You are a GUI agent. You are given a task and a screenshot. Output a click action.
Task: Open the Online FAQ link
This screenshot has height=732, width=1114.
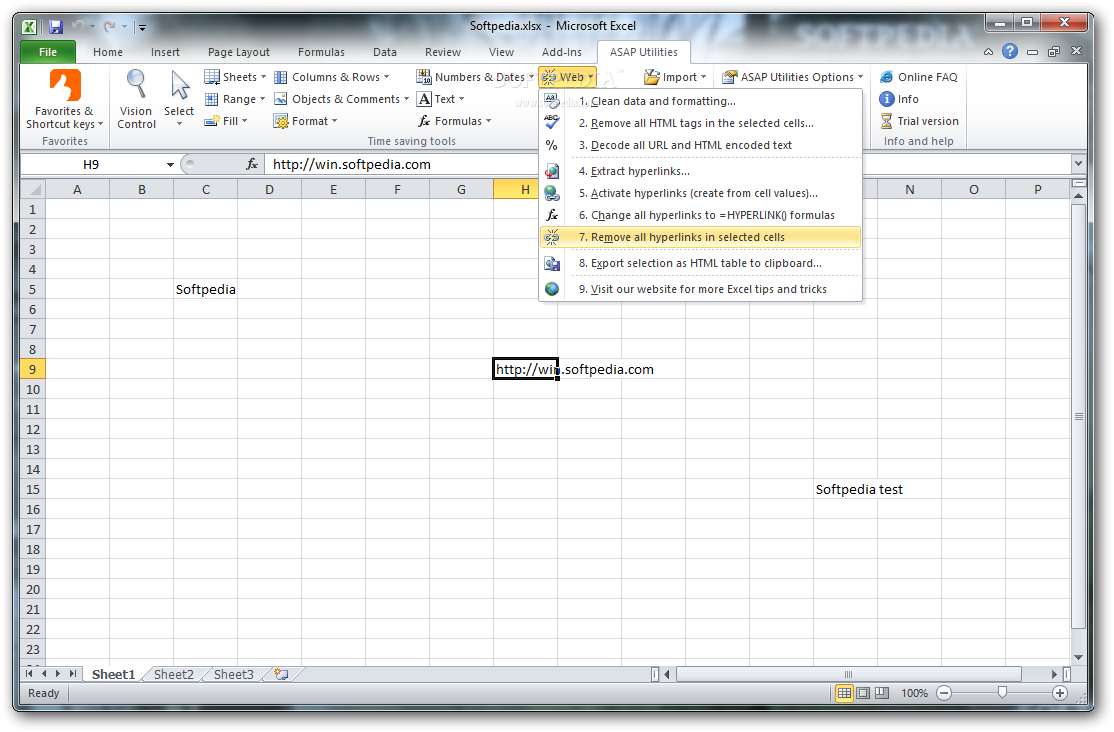pyautogui.click(x=919, y=77)
